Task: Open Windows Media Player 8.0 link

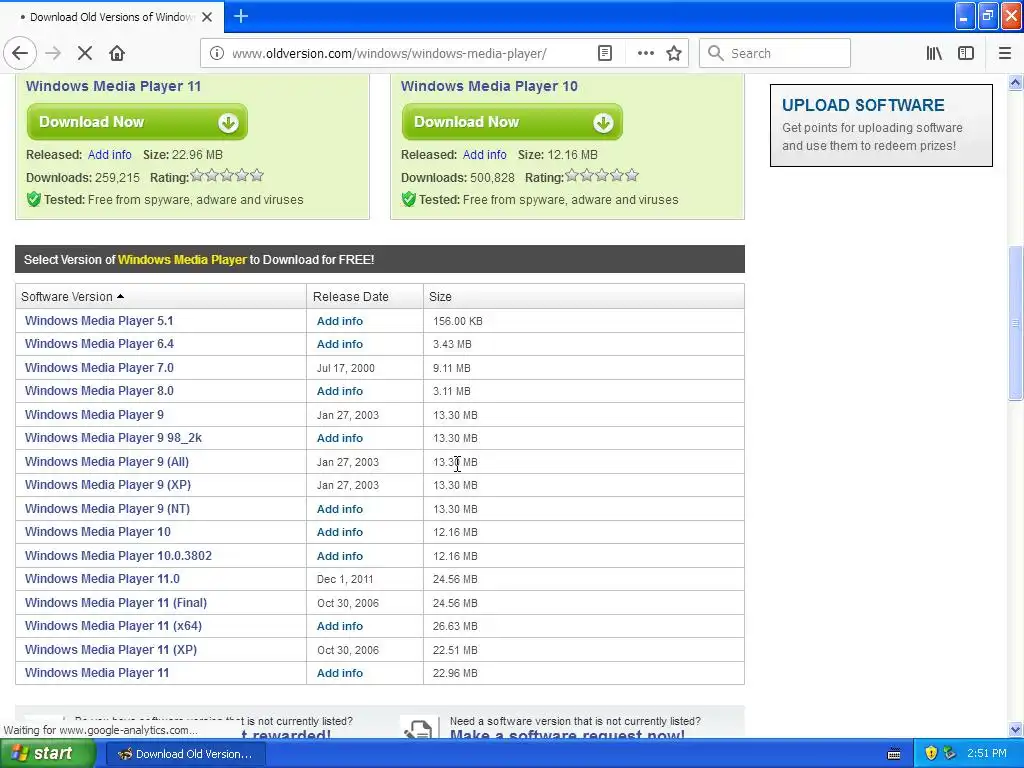Action: pyautogui.click(x=99, y=391)
